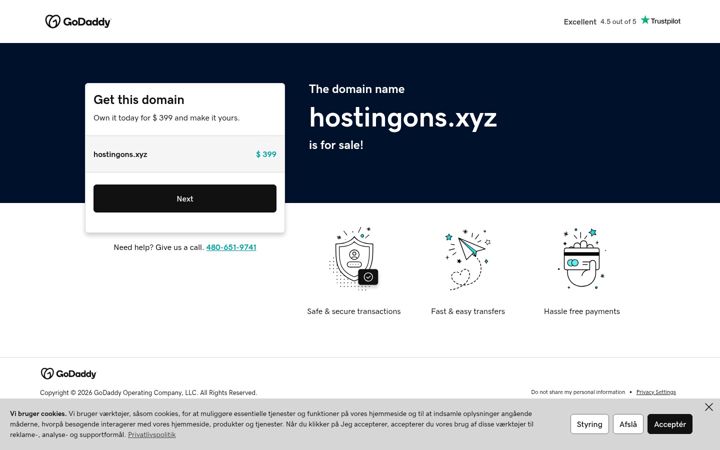Image resolution: width=720 pixels, height=450 pixels.
Task: Open Do not share my personal information
Action: click(578, 392)
